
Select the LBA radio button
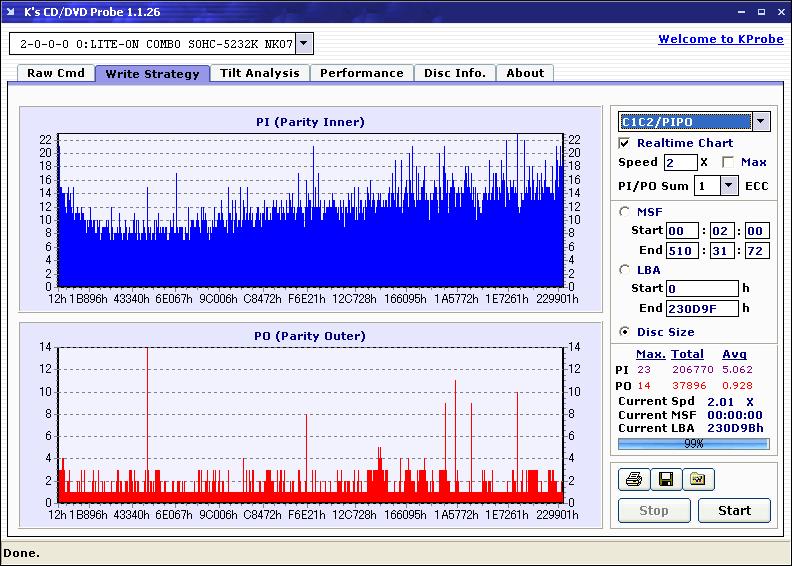(x=625, y=269)
